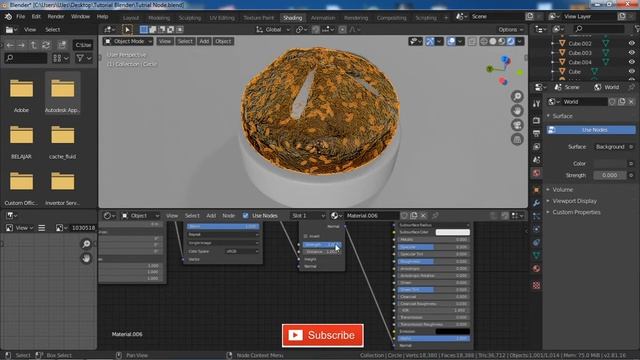The width and height of the screenshot is (640, 360).
Task: Open Texture properties checker icon
Action: click(536, 285)
